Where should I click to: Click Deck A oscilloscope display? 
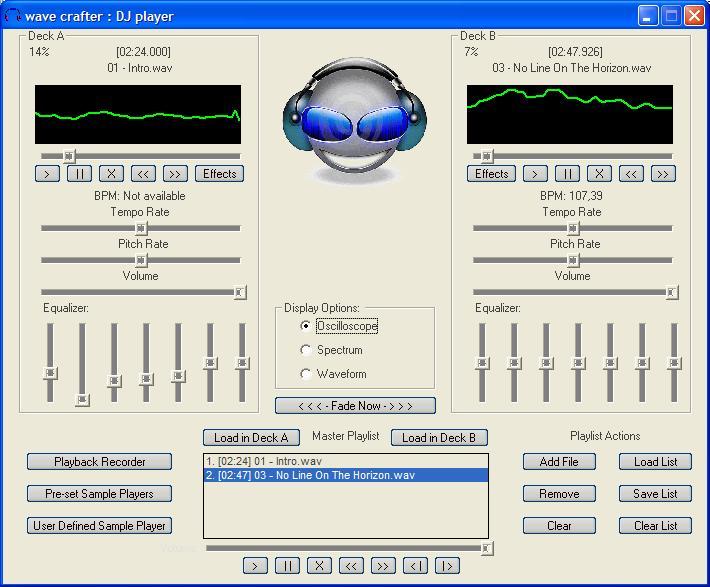click(x=138, y=115)
